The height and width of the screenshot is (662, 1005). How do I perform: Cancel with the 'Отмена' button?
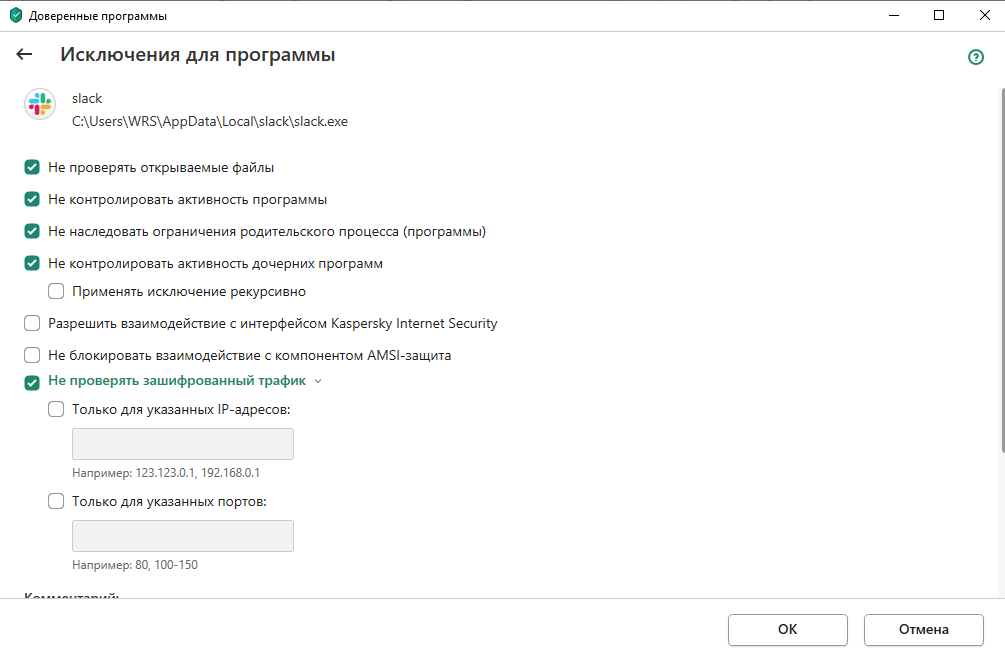coord(924,630)
